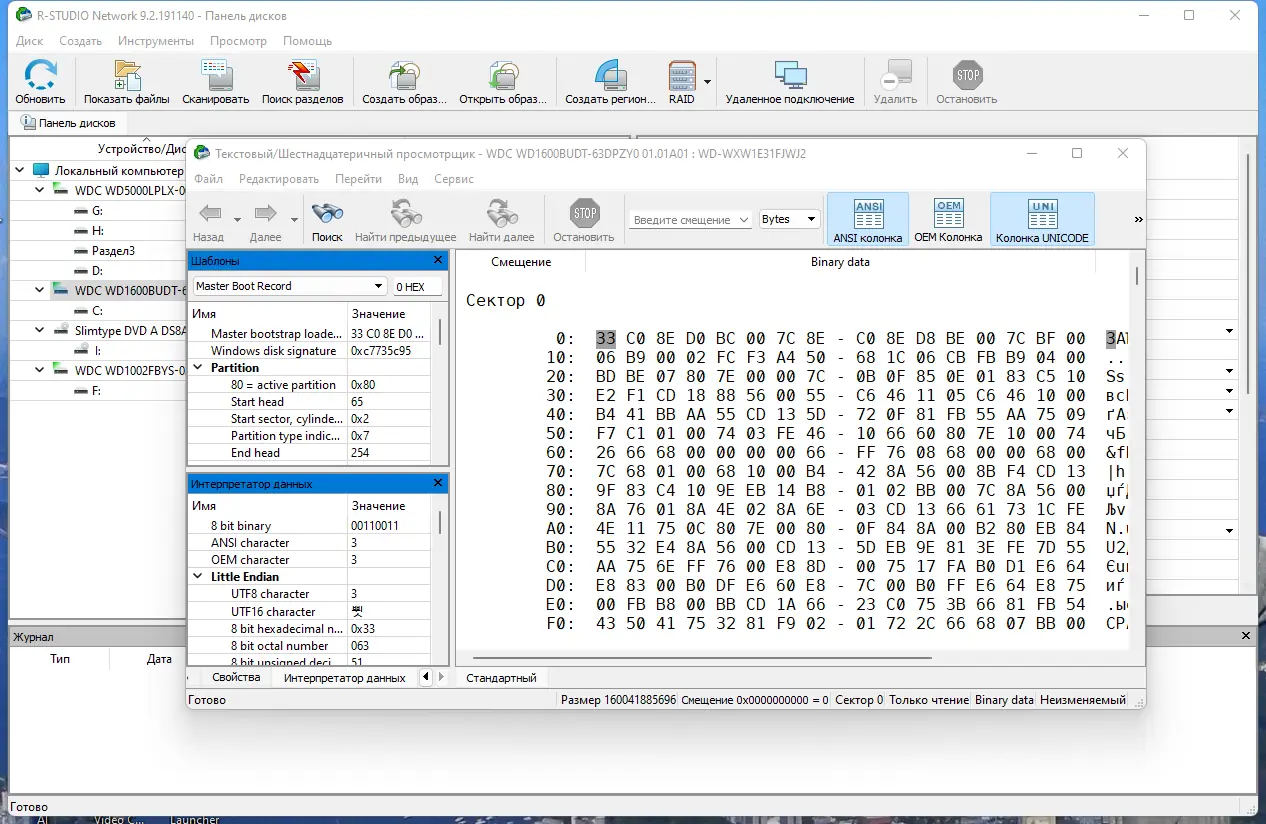Collapse the Локальный компьютер tree node

20,170
